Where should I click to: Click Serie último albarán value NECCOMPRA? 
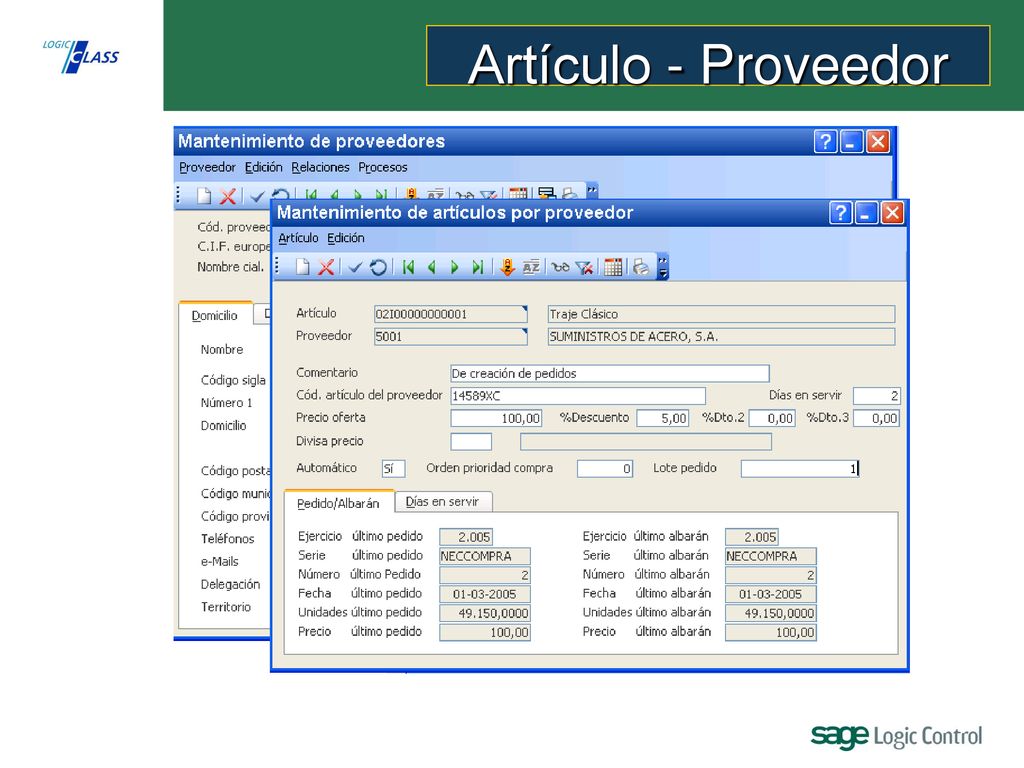(771, 556)
